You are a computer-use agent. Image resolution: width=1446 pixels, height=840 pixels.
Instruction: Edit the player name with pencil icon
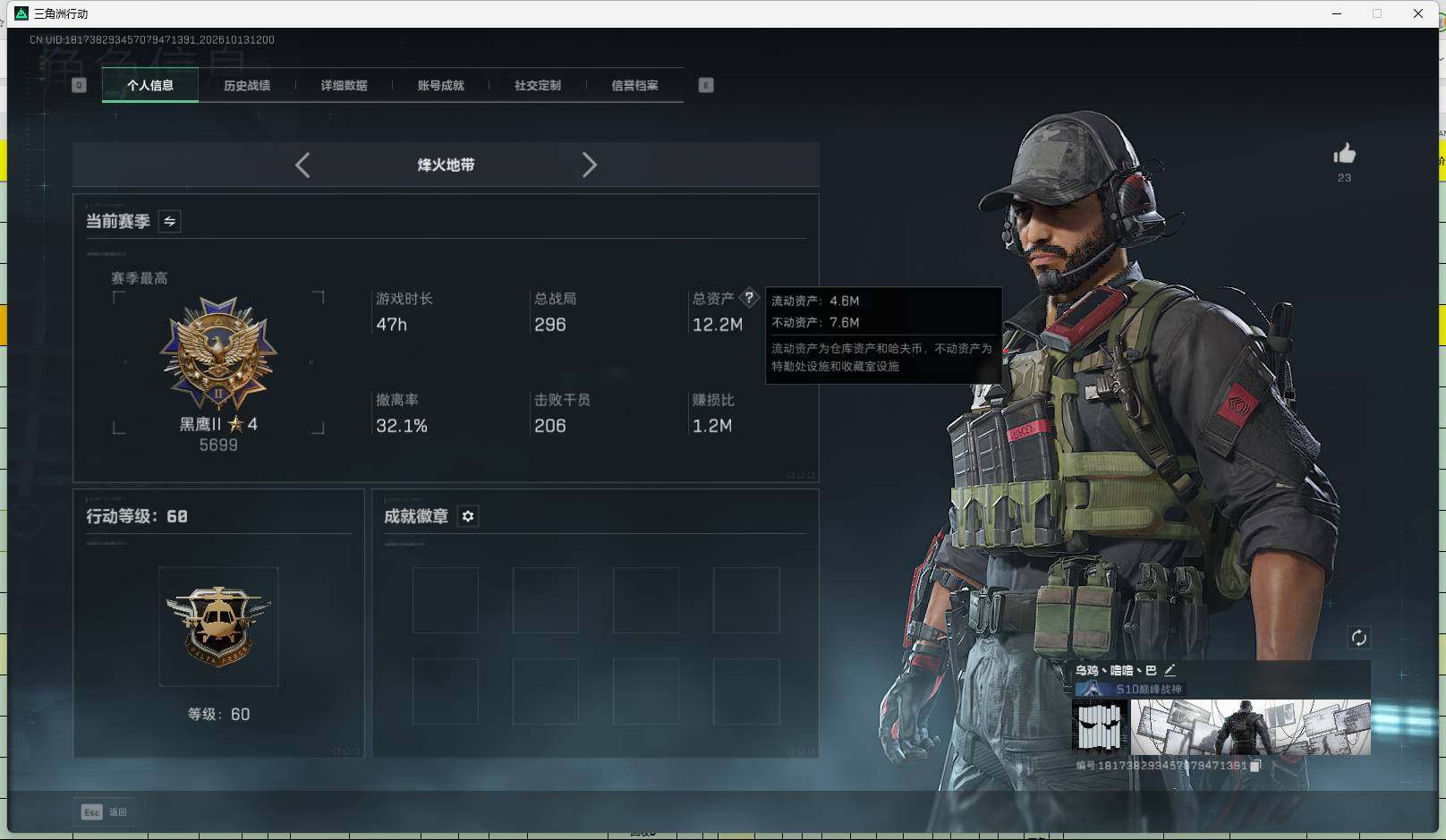pos(1170,669)
